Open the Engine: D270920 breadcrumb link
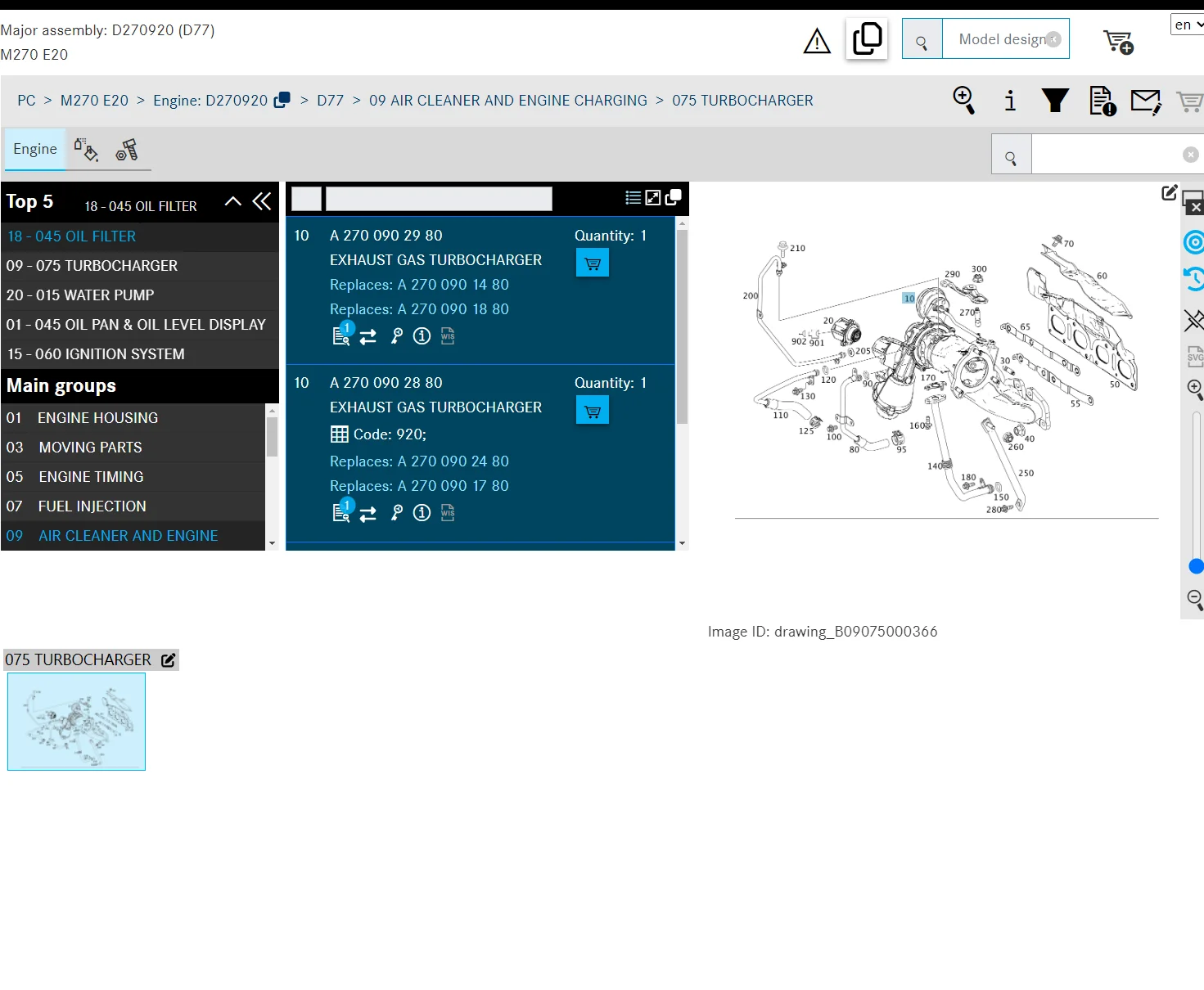This screenshot has height=990, width=1204. tap(210, 101)
